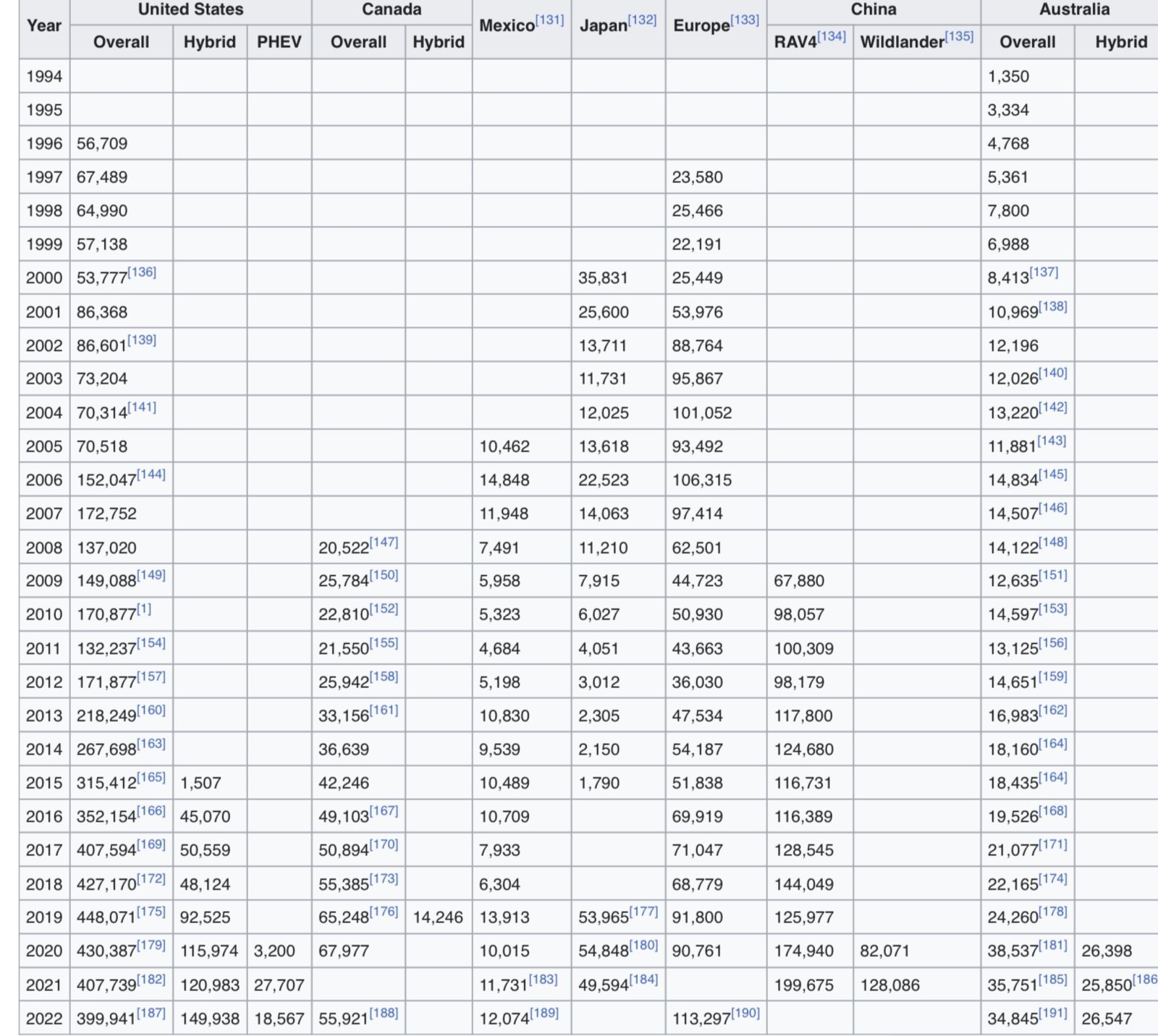This screenshot has width=1158, height=1036.
Task: Click the 2022 year row label
Action: click(44, 1019)
